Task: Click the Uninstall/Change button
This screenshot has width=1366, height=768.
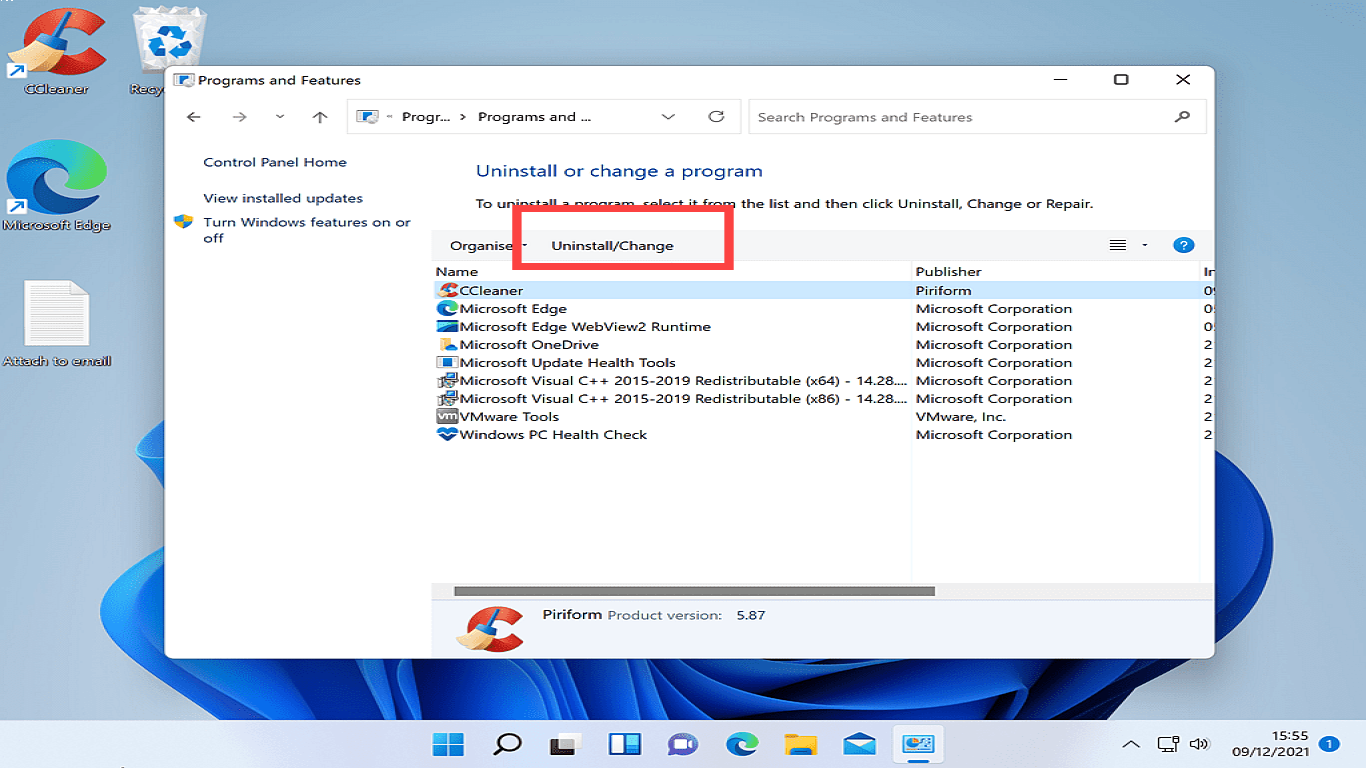Action: click(x=612, y=246)
